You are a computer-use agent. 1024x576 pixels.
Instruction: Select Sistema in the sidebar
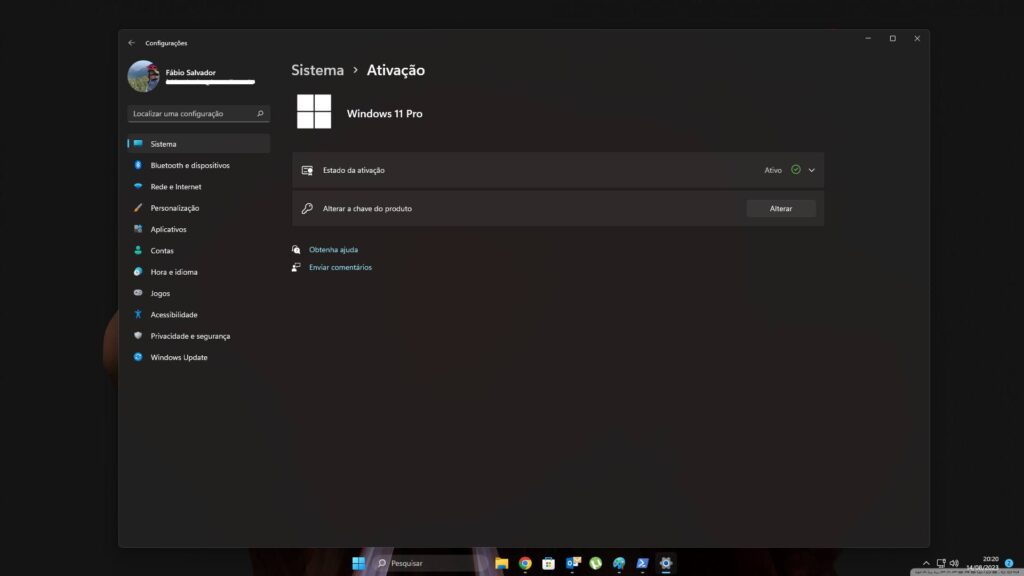click(x=199, y=144)
